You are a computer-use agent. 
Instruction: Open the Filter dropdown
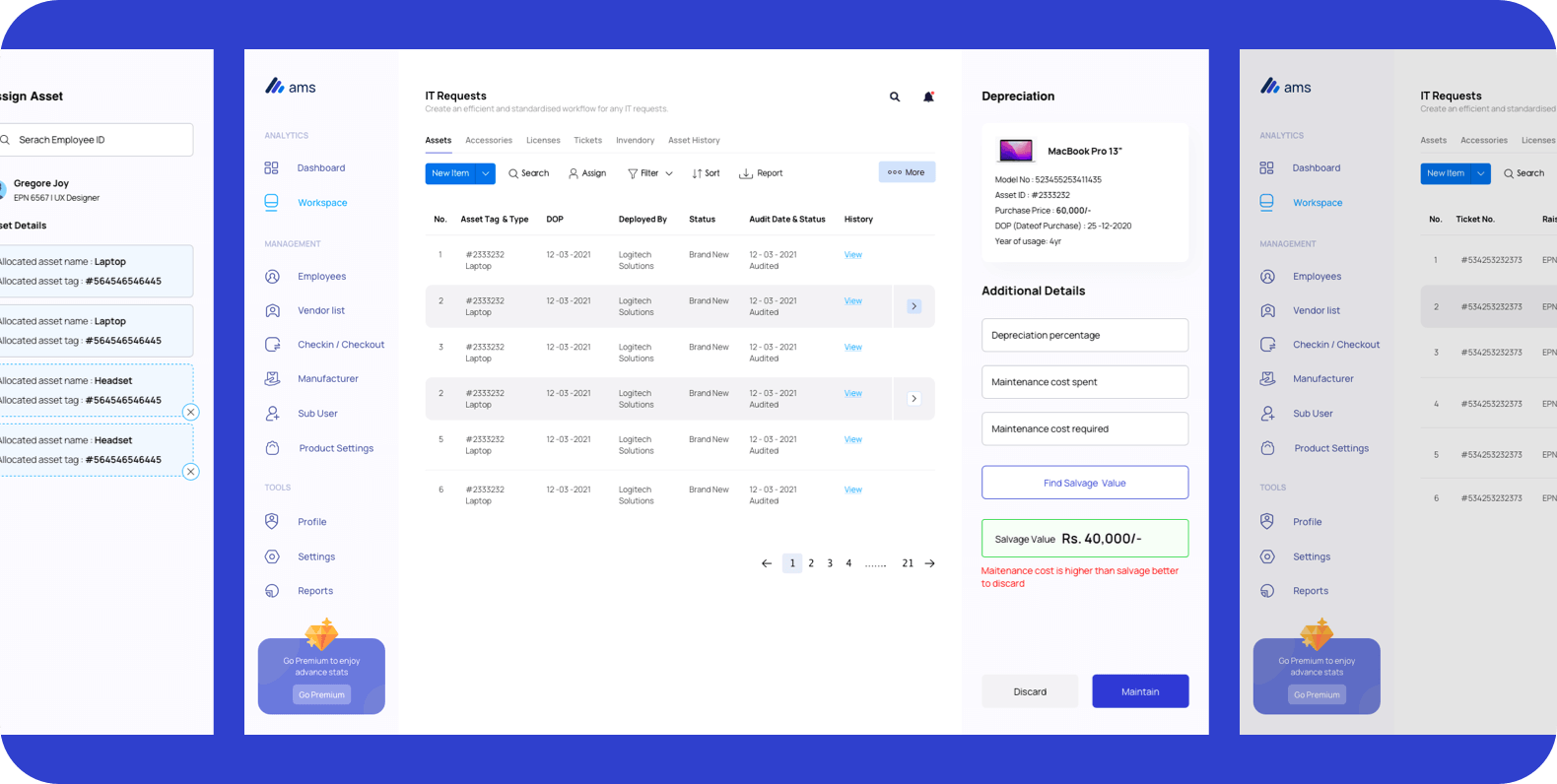[x=650, y=173]
